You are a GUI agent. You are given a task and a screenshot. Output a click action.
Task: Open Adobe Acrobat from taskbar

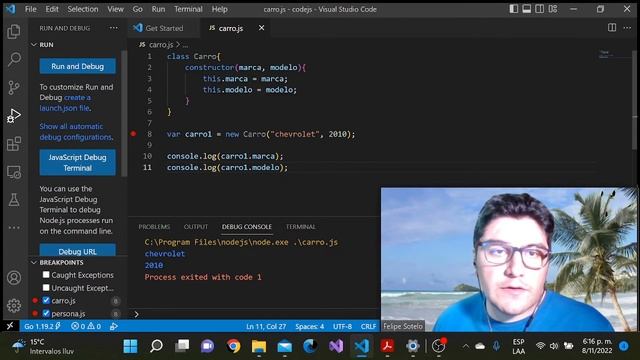tap(387, 346)
